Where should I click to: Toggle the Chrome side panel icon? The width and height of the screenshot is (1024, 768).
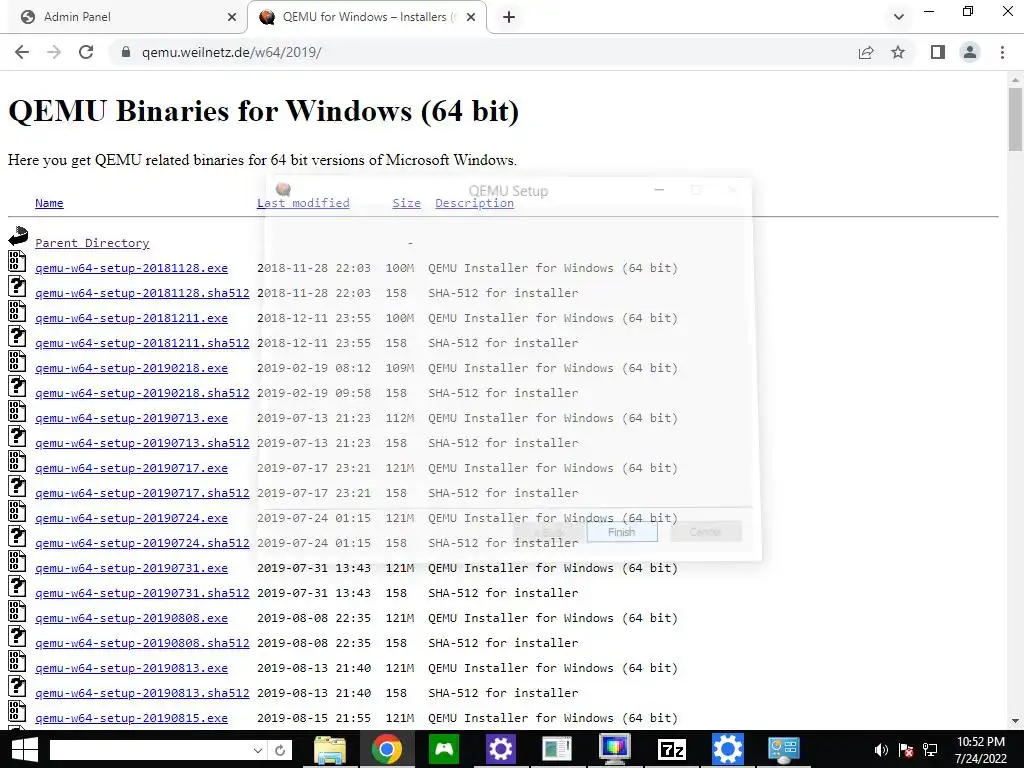tap(938, 52)
